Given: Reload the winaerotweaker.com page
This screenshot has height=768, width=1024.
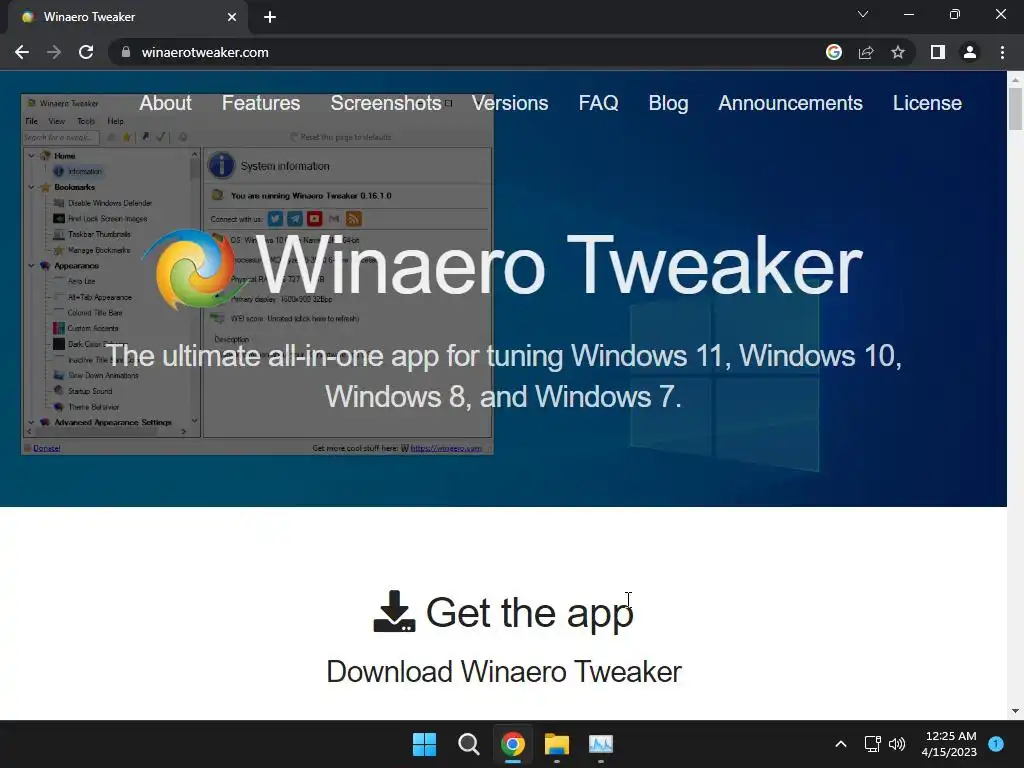Looking at the screenshot, I should click(x=86, y=52).
